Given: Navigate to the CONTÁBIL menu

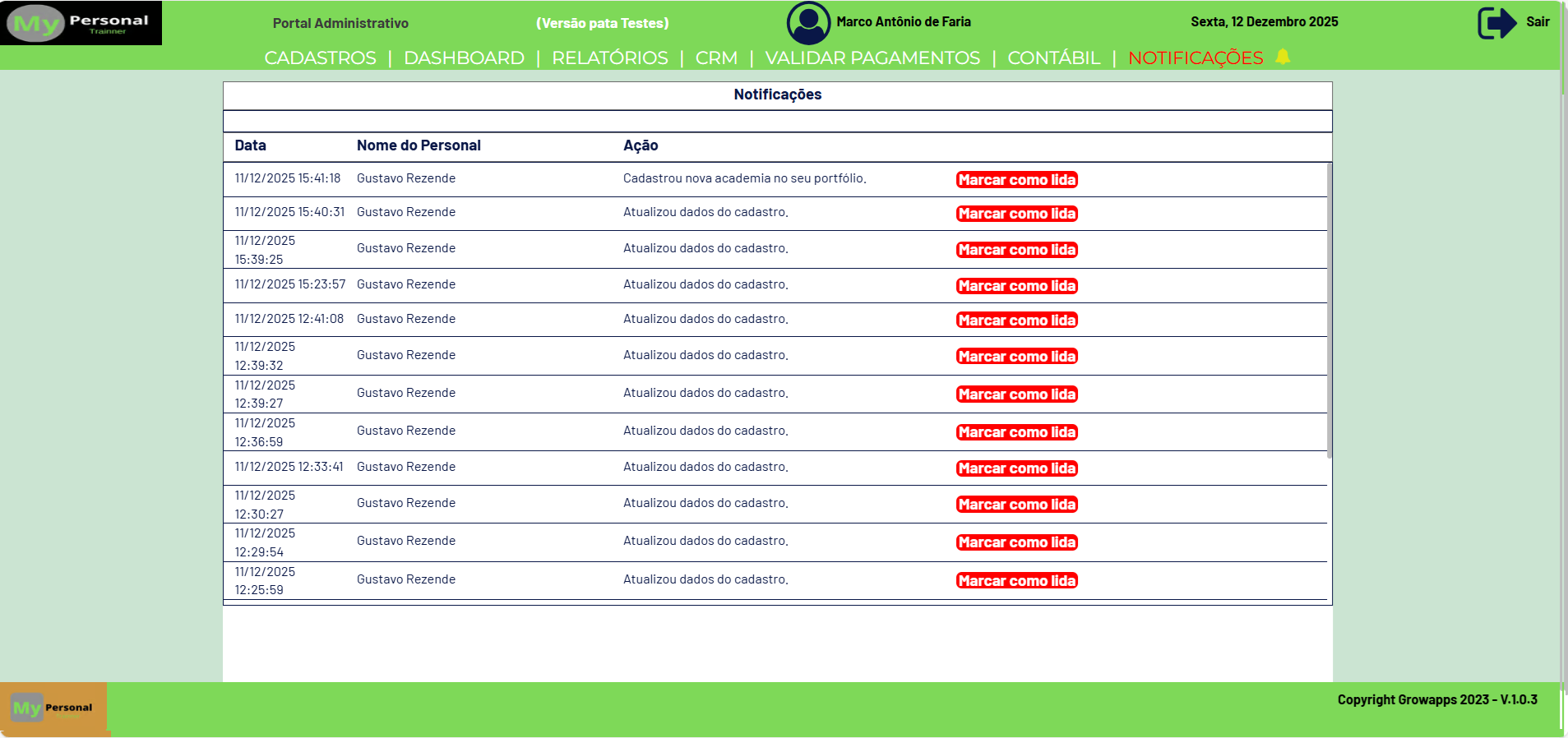Looking at the screenshot, I should (1053, 58).
